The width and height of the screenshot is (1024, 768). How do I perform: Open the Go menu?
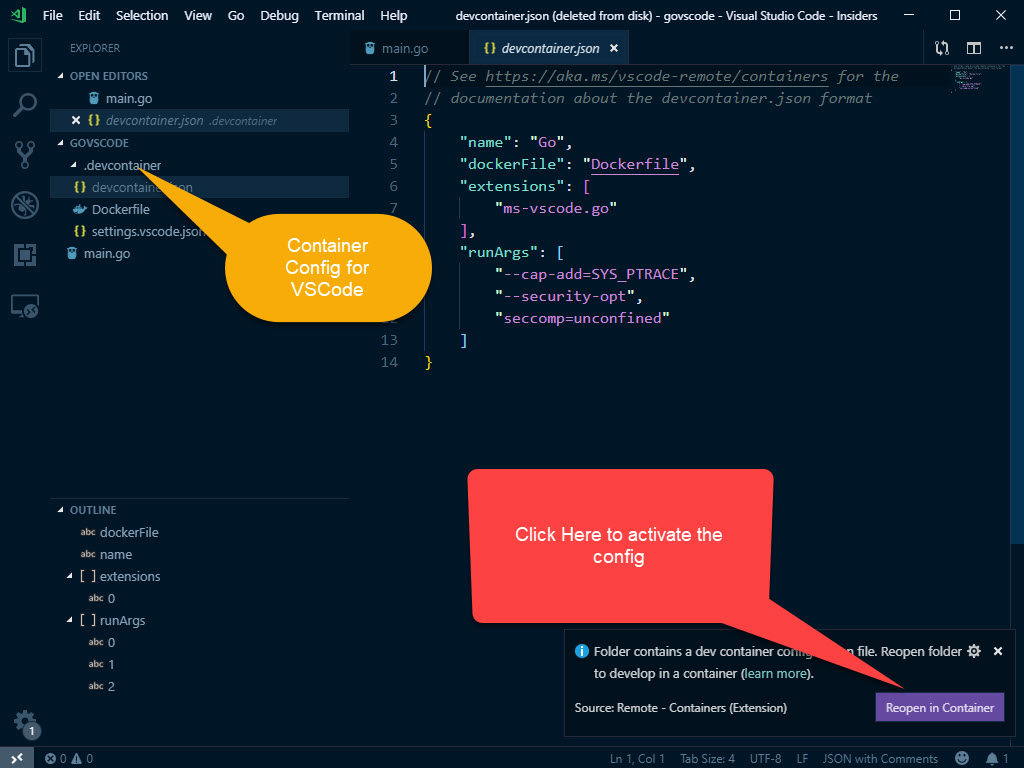click(x=236, y=15)
